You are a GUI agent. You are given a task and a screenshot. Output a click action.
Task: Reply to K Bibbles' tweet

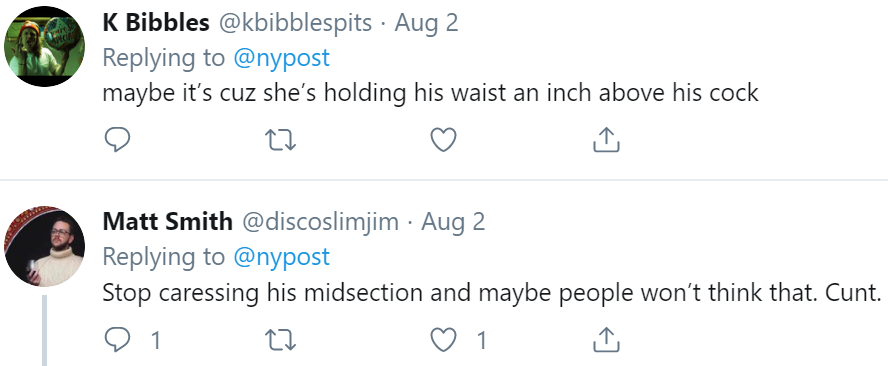click(118, 139)
